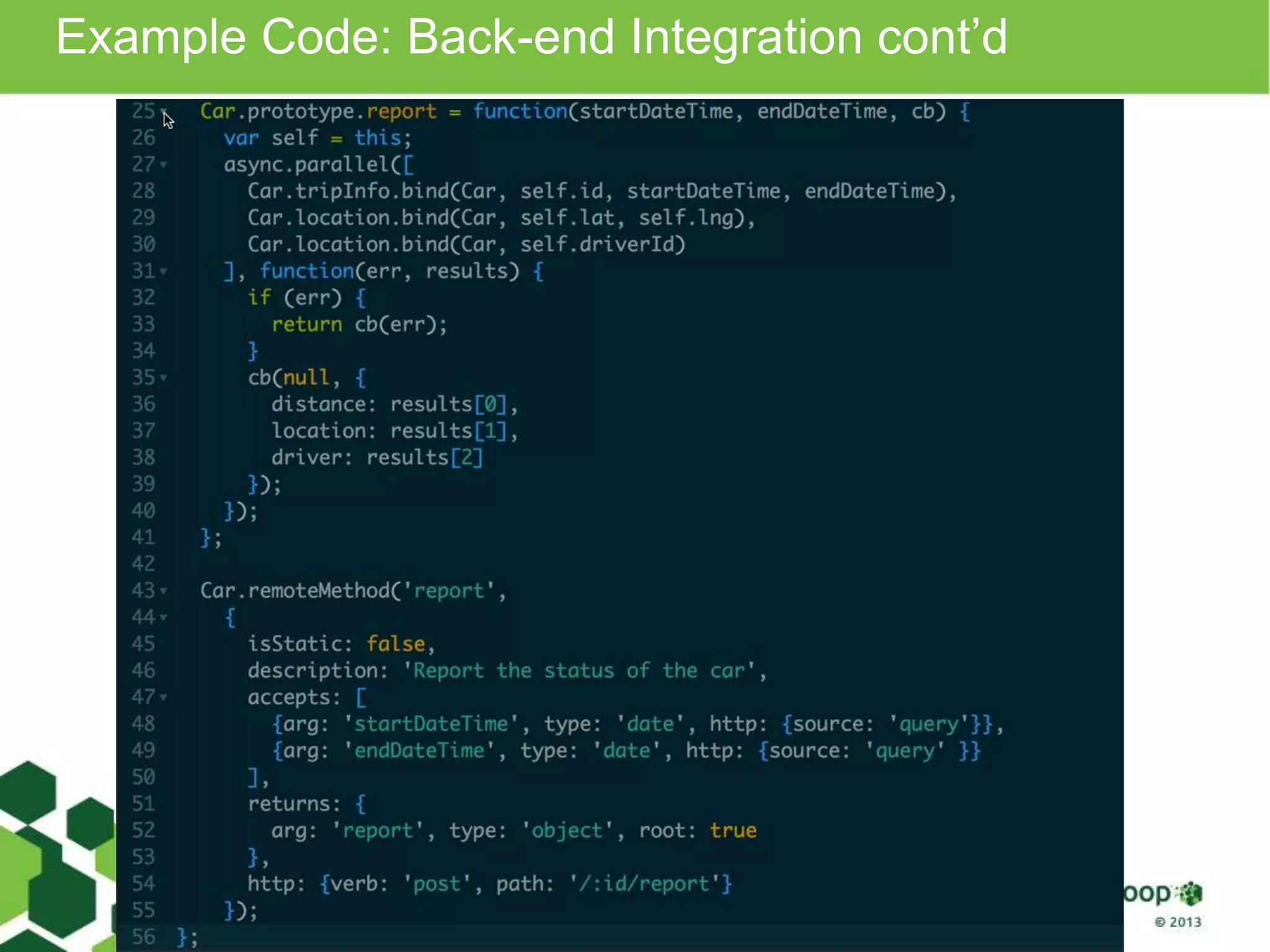Click the 'http: {verb: 'post'' line

(x=490, y=884)
